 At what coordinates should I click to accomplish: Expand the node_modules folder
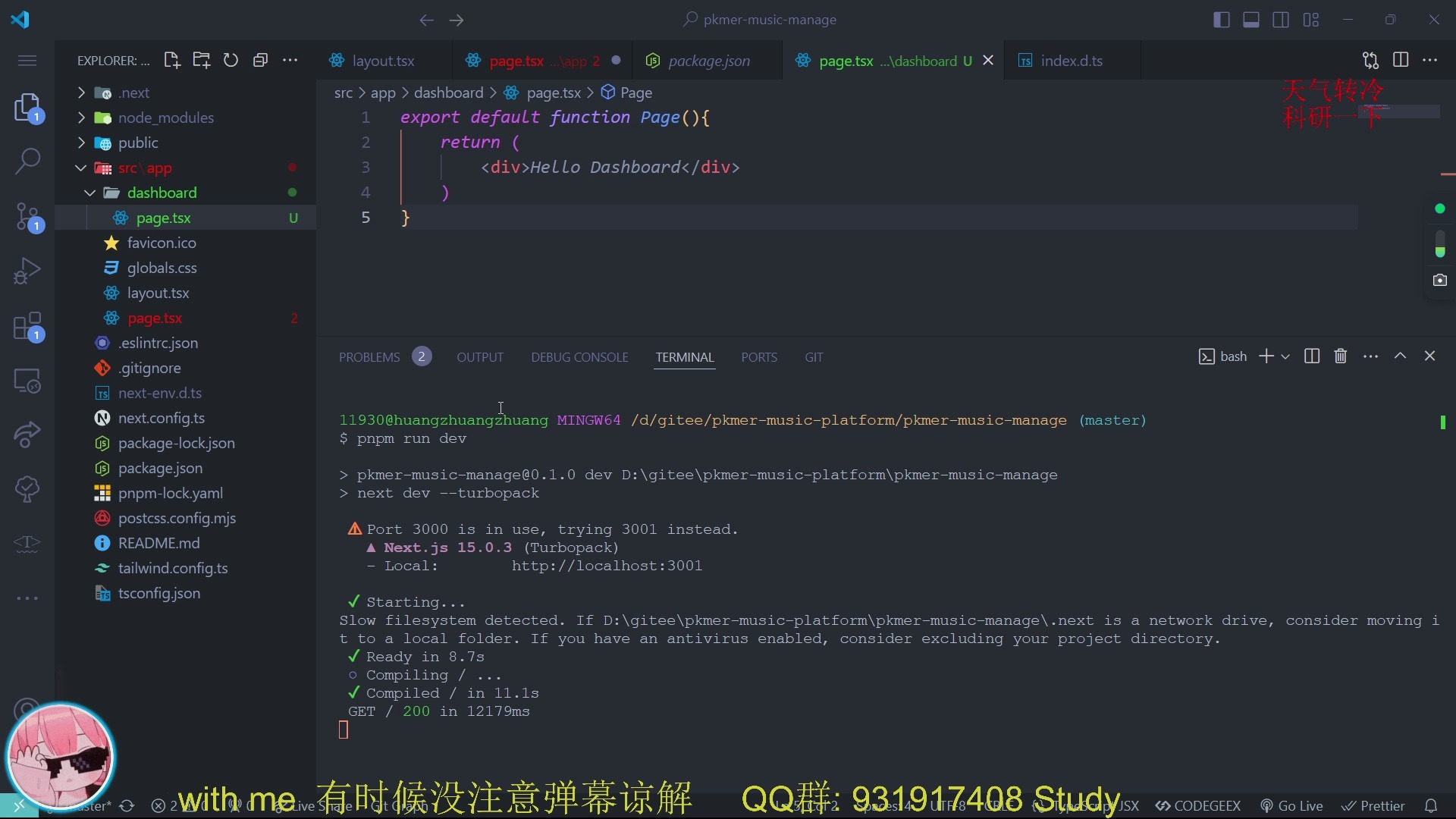[x=81, y=118]
